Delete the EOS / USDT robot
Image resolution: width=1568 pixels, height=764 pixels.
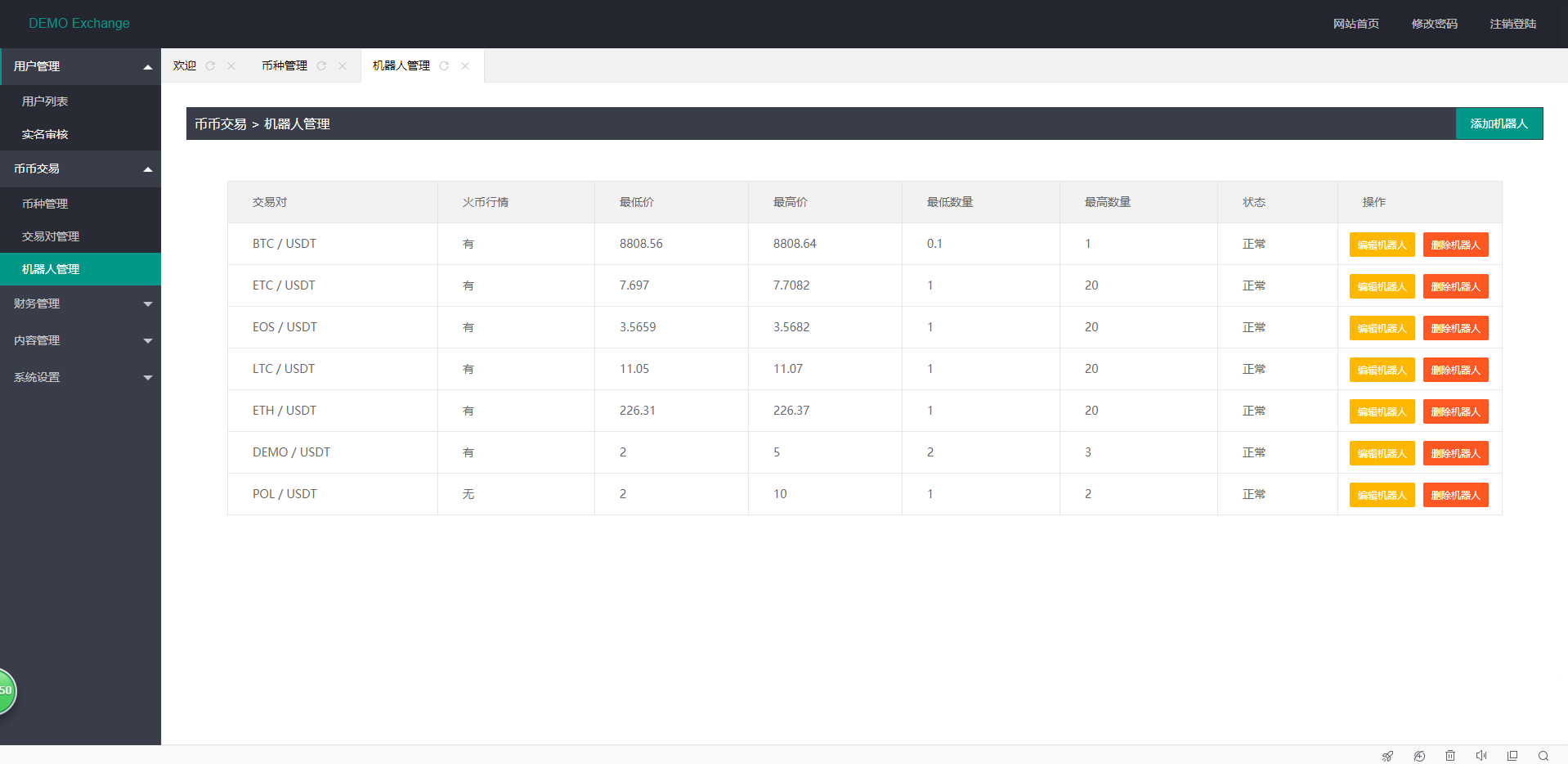(1456, 328)
